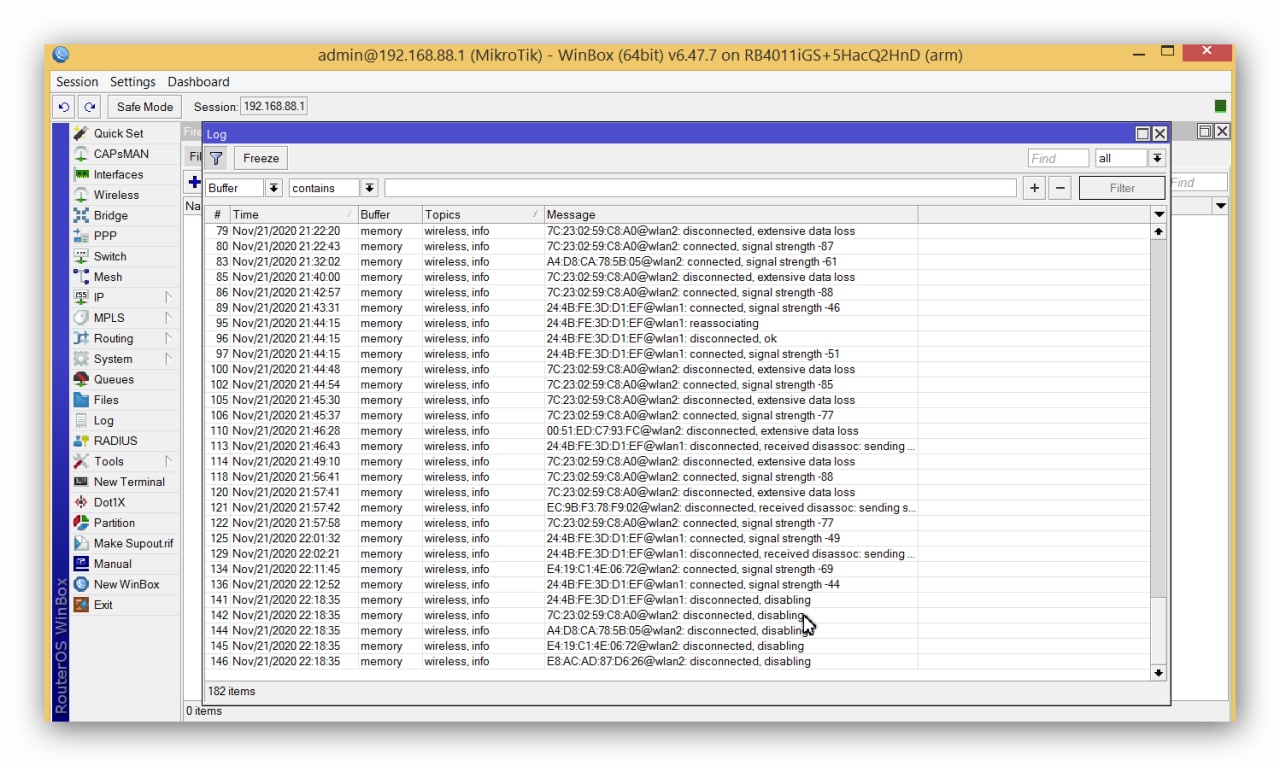Expand the Tools submenu arrow
Viewport: 1280px width, 766px height.
pos(168,461)
